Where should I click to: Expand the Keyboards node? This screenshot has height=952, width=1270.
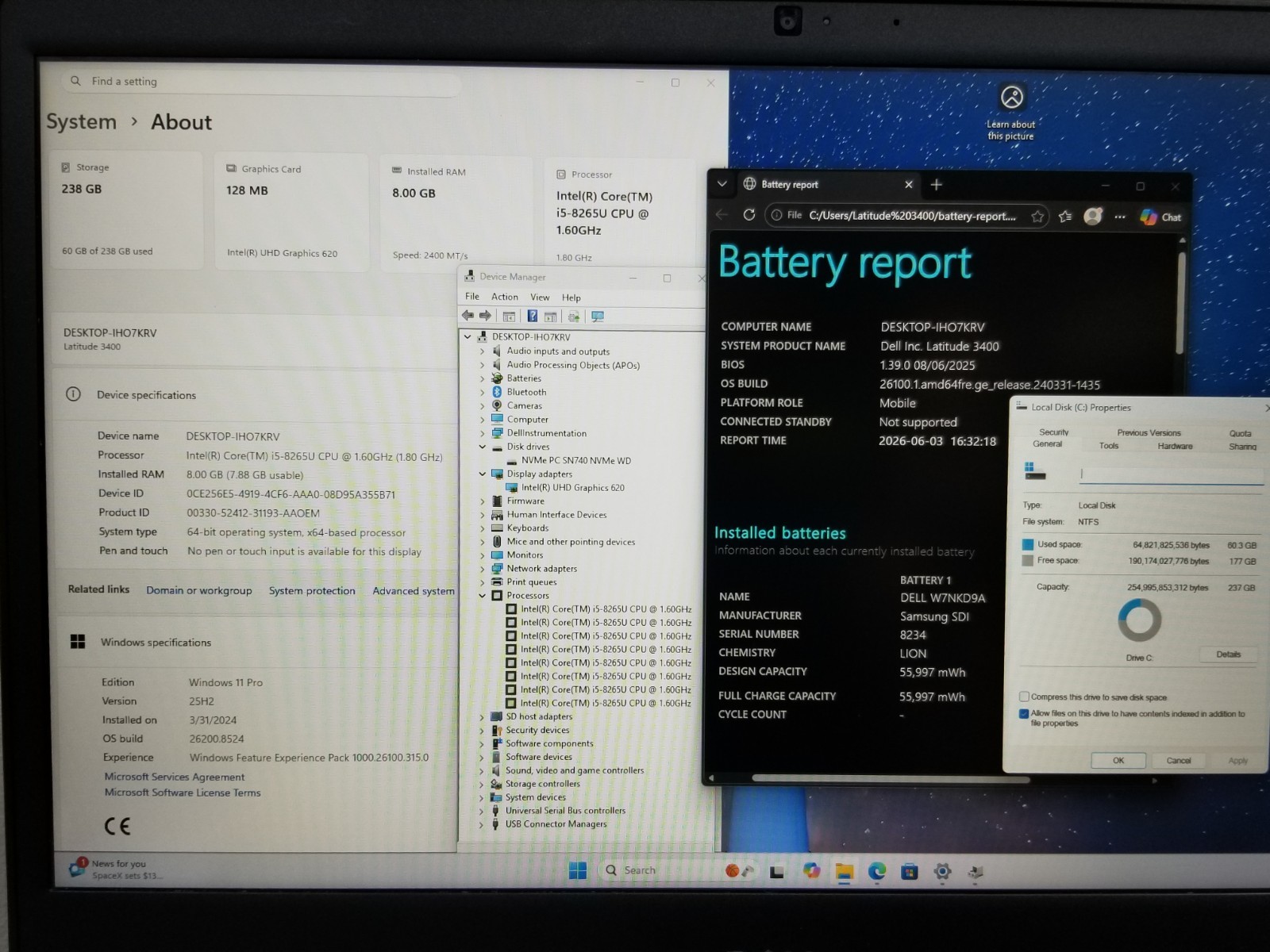(482, 528)
